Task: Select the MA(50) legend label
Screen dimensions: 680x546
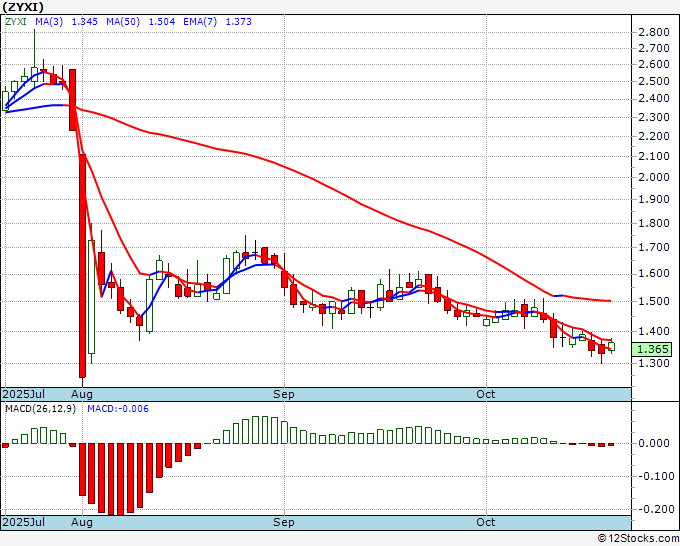Action: click(123, 22)
